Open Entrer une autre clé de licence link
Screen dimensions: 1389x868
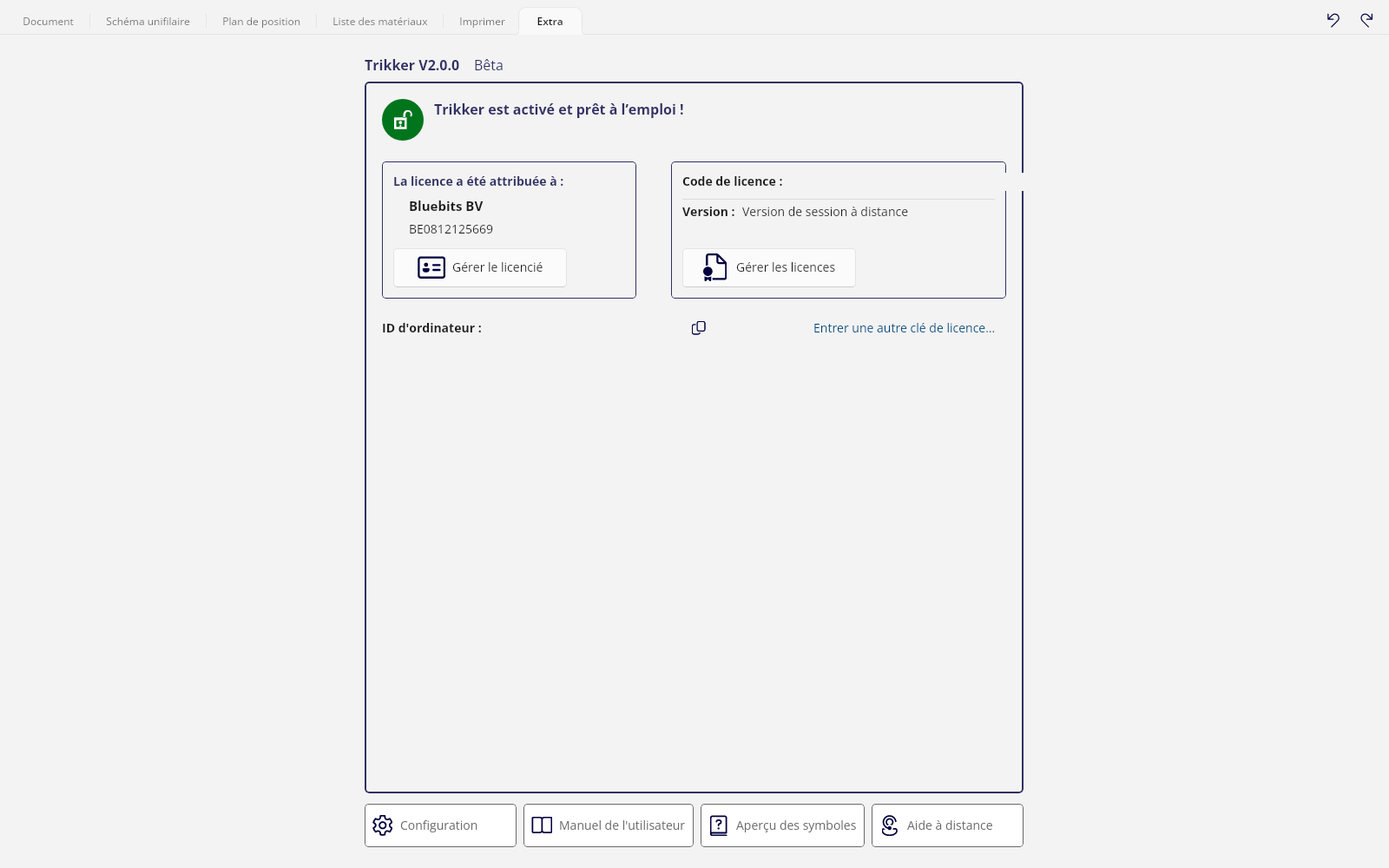coord(904,328)
